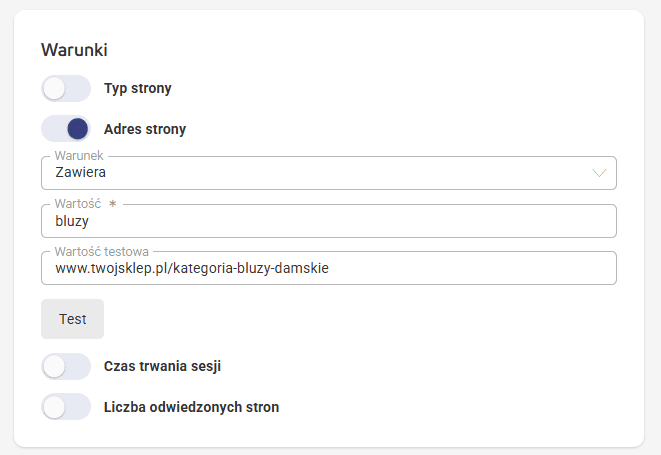The height and width of the screenshot is (455, 661).
Task: Click the Czas trwania sesji label
Action: point(162,366)
